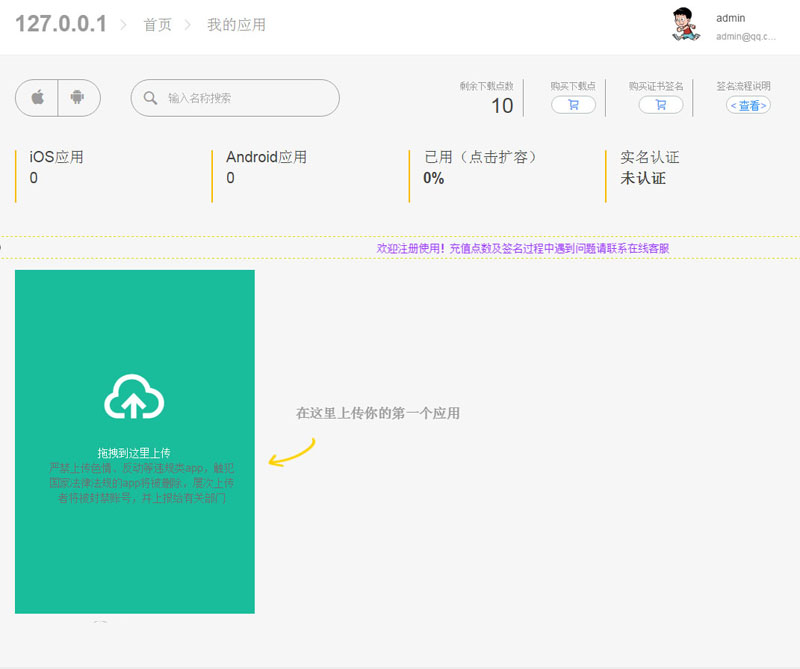This screenshot has width=800, height=669.
Task: Click the magnifier search icon
Action: [151, 98]
